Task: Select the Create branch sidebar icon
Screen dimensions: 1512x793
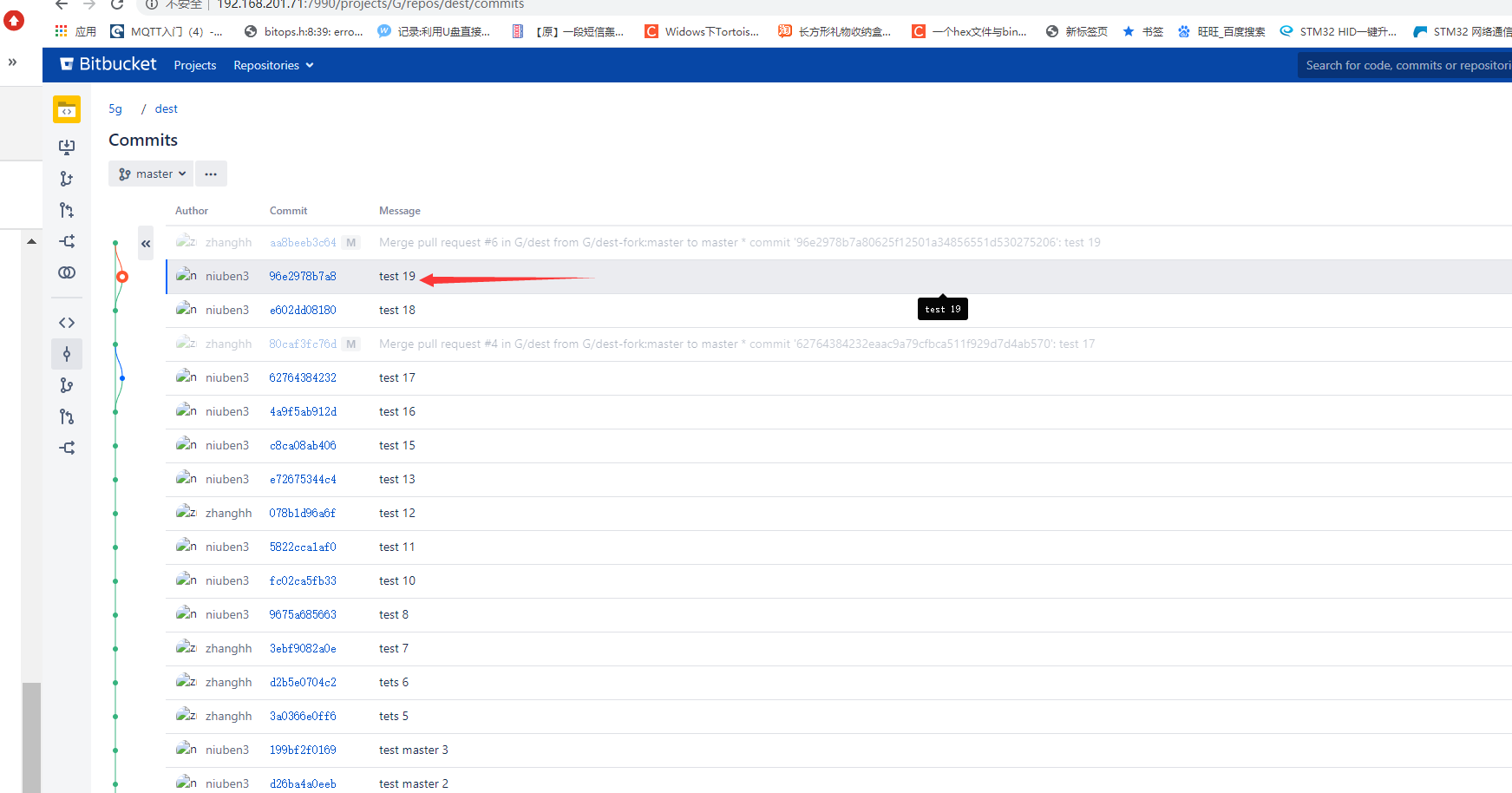Action: point(67,178)
